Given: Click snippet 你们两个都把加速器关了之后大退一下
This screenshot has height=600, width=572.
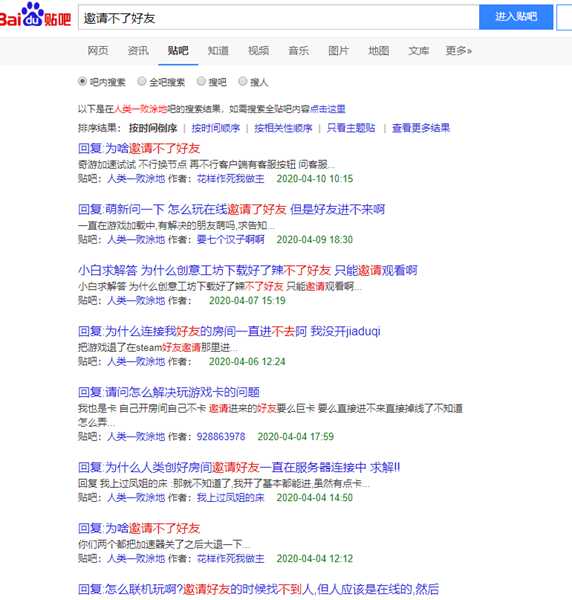Looking at the screenshot, I should click(x=164, y=544).
